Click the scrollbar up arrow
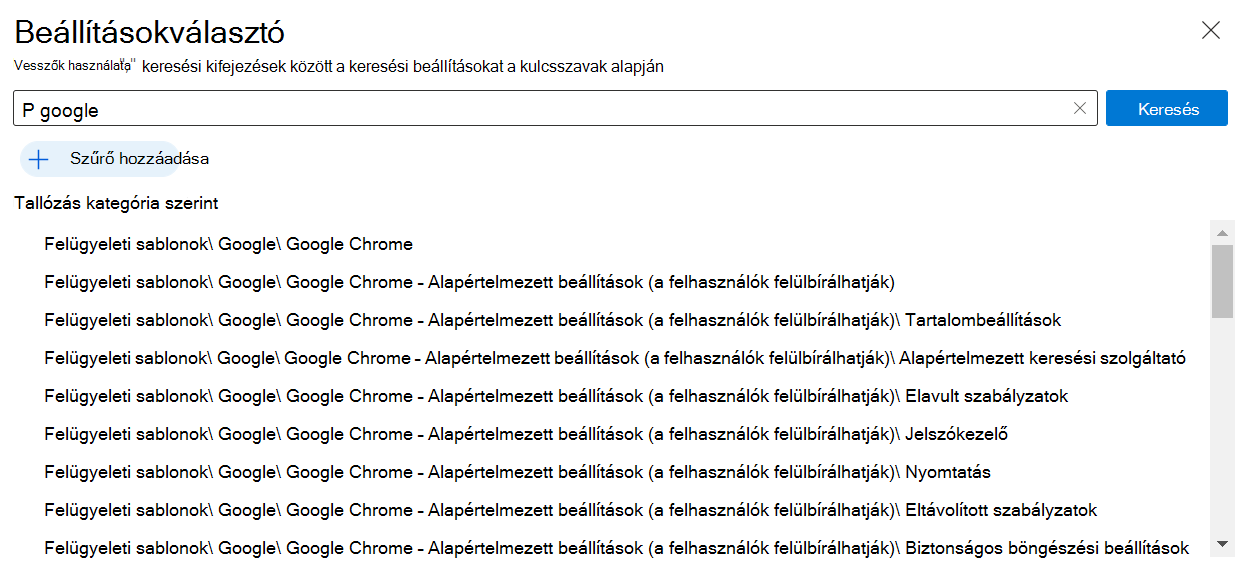Image resolution: width=1245 pixels, height=568 pixels. pos(1222,233)
